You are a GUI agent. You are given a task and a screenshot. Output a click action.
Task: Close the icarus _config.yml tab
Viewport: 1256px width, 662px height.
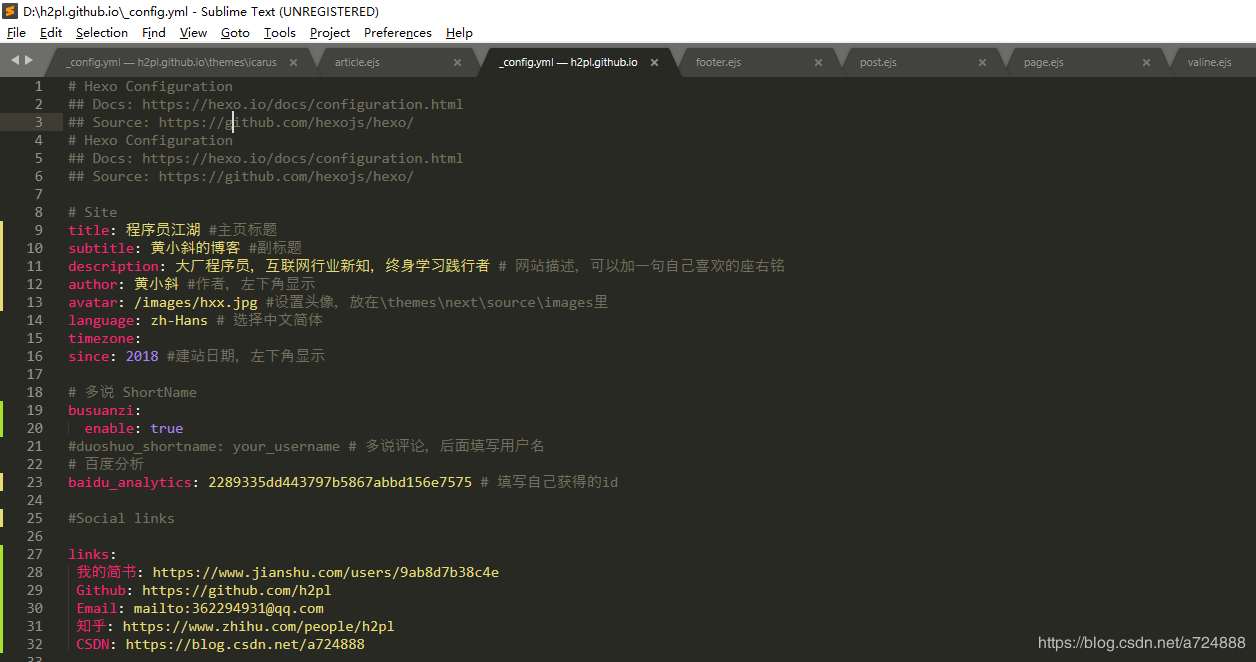(294, 62)
